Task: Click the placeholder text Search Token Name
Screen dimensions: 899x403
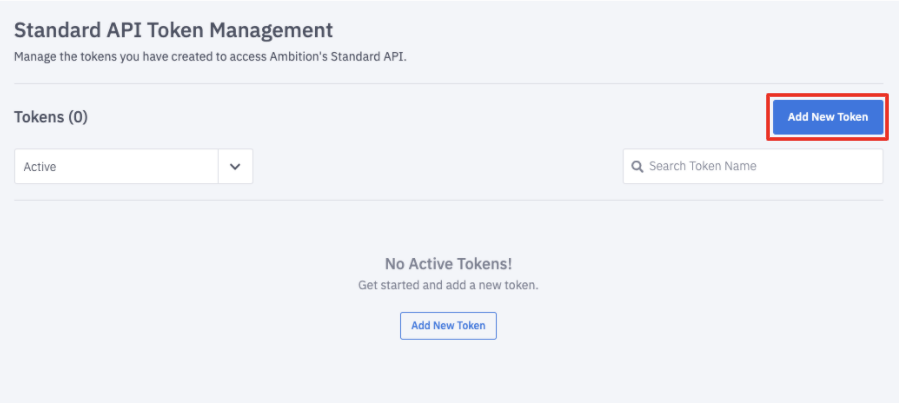Action: point(702,166)
